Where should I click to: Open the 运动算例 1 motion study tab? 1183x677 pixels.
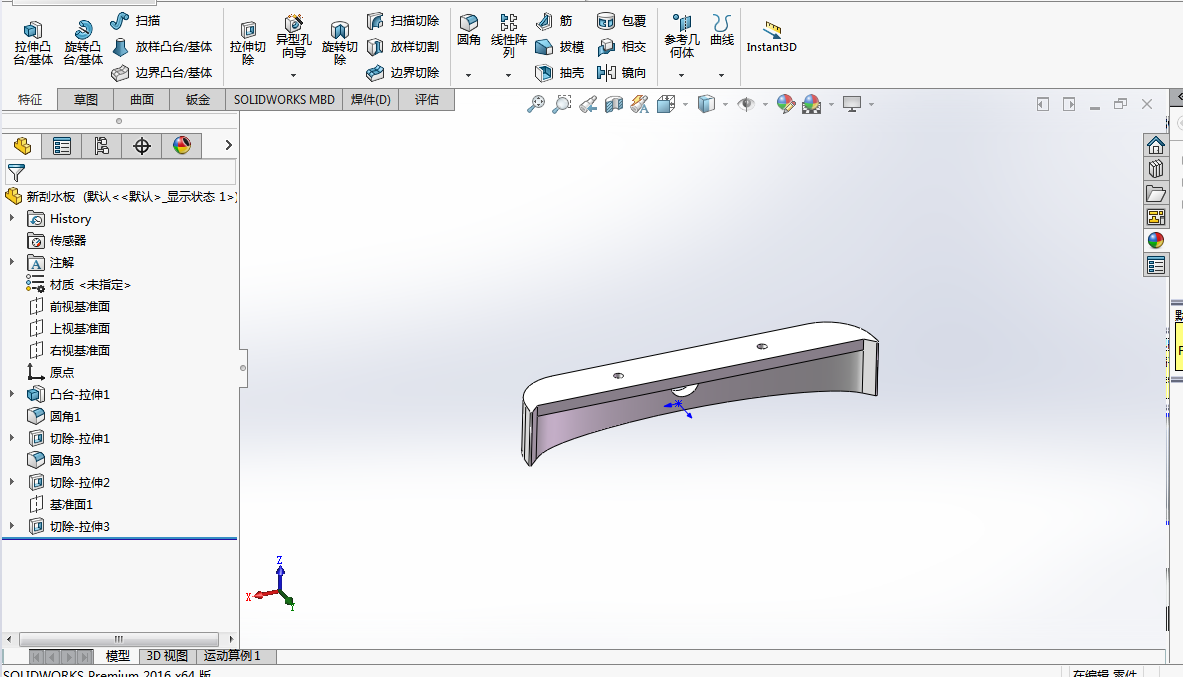pos(235,656)
